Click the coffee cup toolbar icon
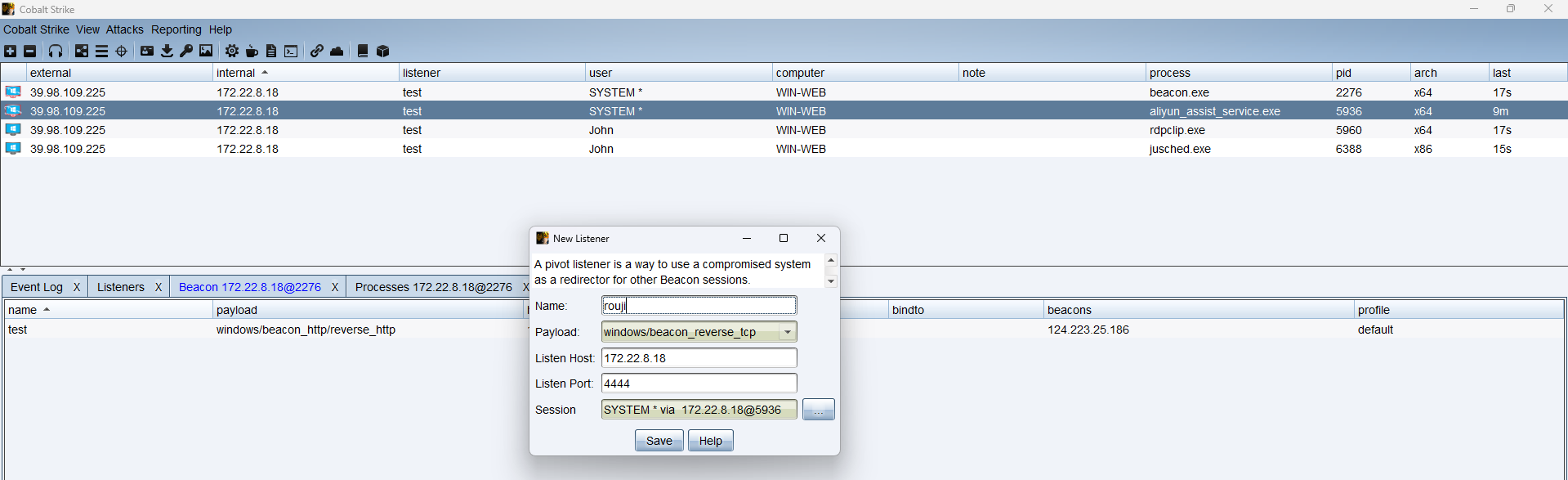The height and width of the screenshot is (480, 1568). 252,51
